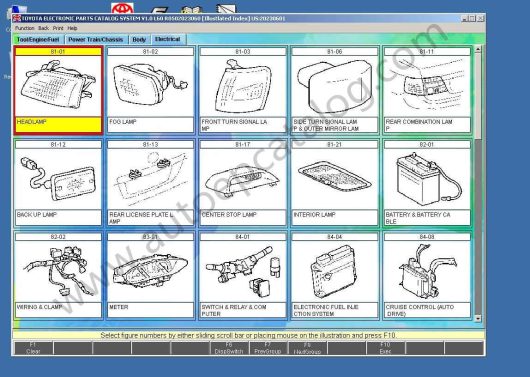Viewport: 530px width, 377px height.
Task: Open the Body tab
Action: click(139, 40)
